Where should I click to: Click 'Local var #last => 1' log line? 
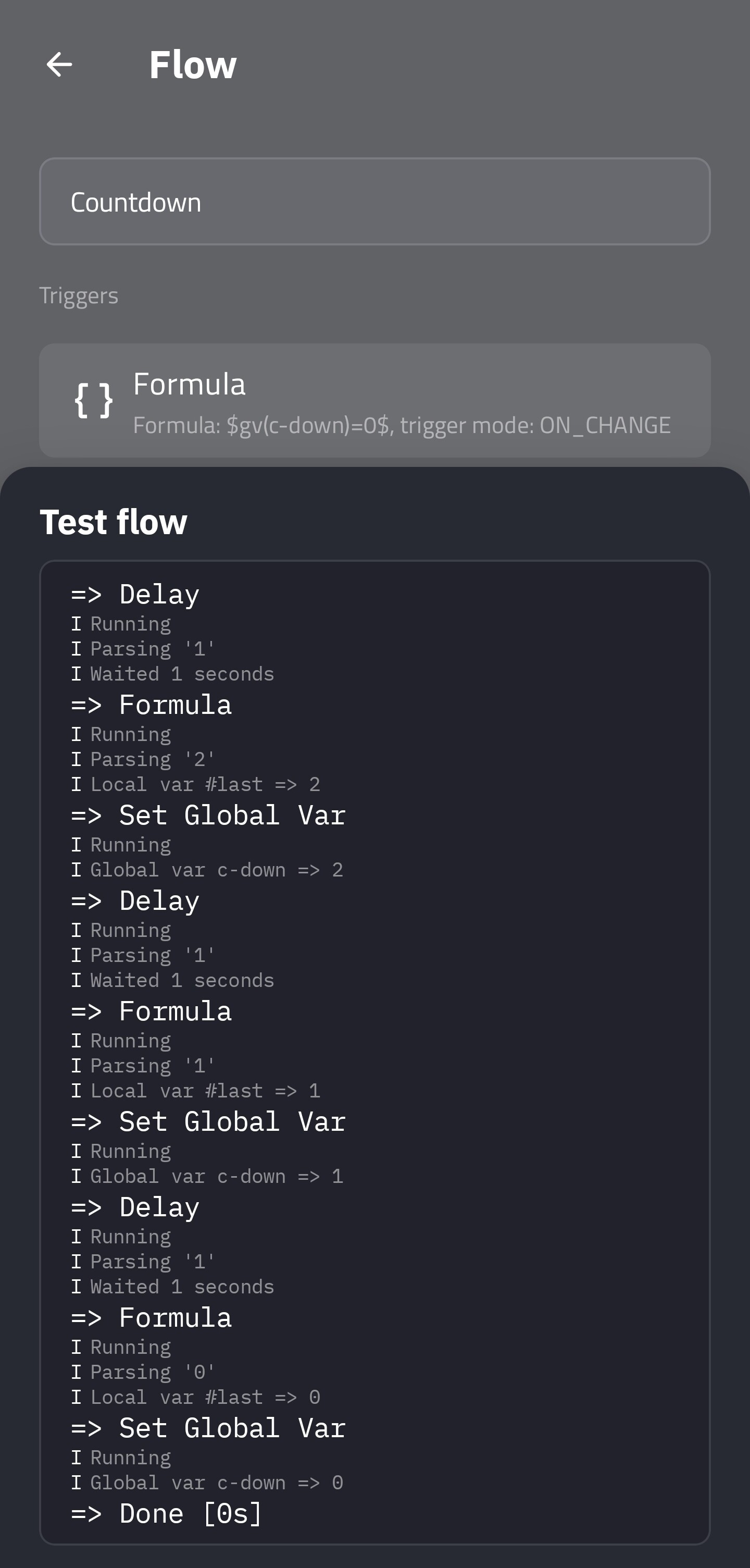coord(196,1091)
